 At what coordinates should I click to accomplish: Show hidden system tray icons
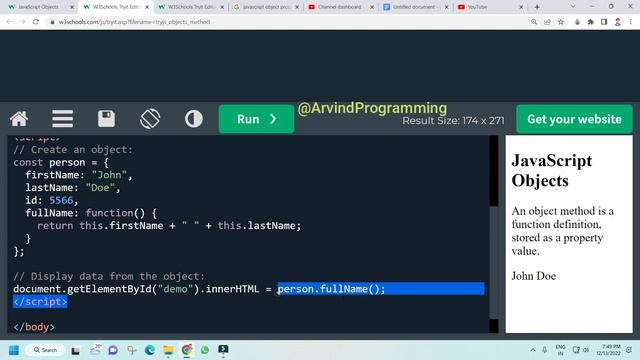pos(533,350)
